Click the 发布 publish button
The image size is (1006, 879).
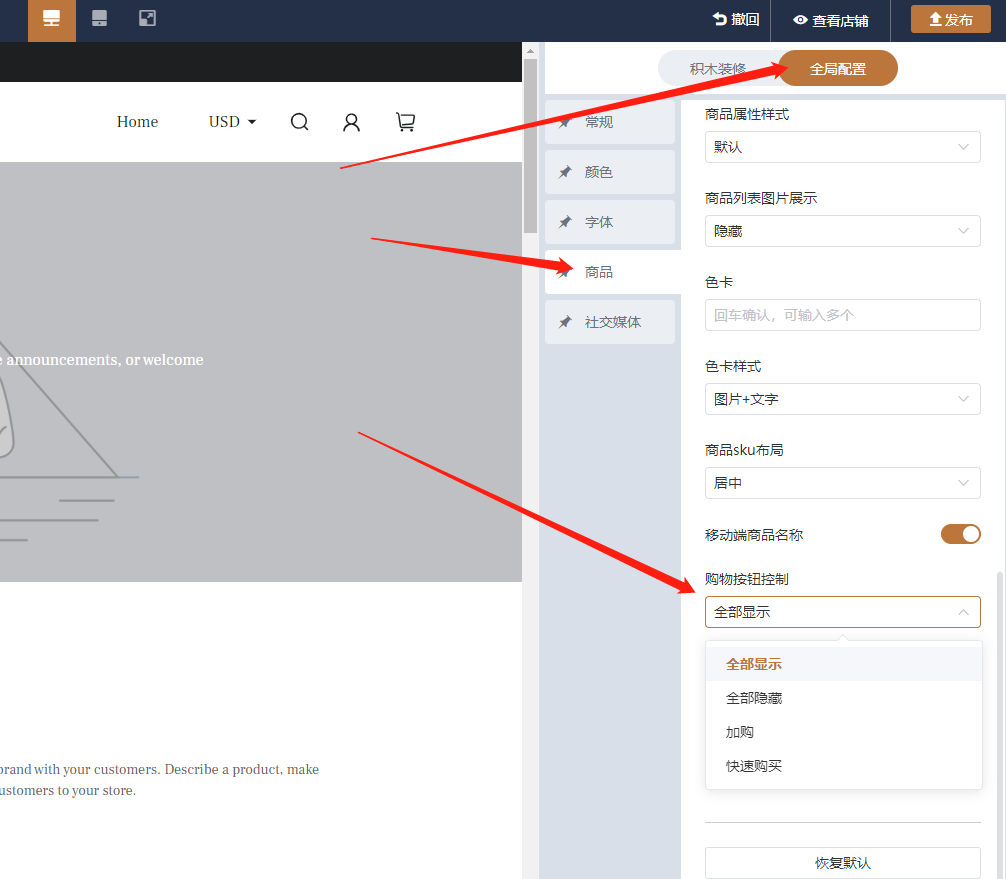tap(950, 20)
